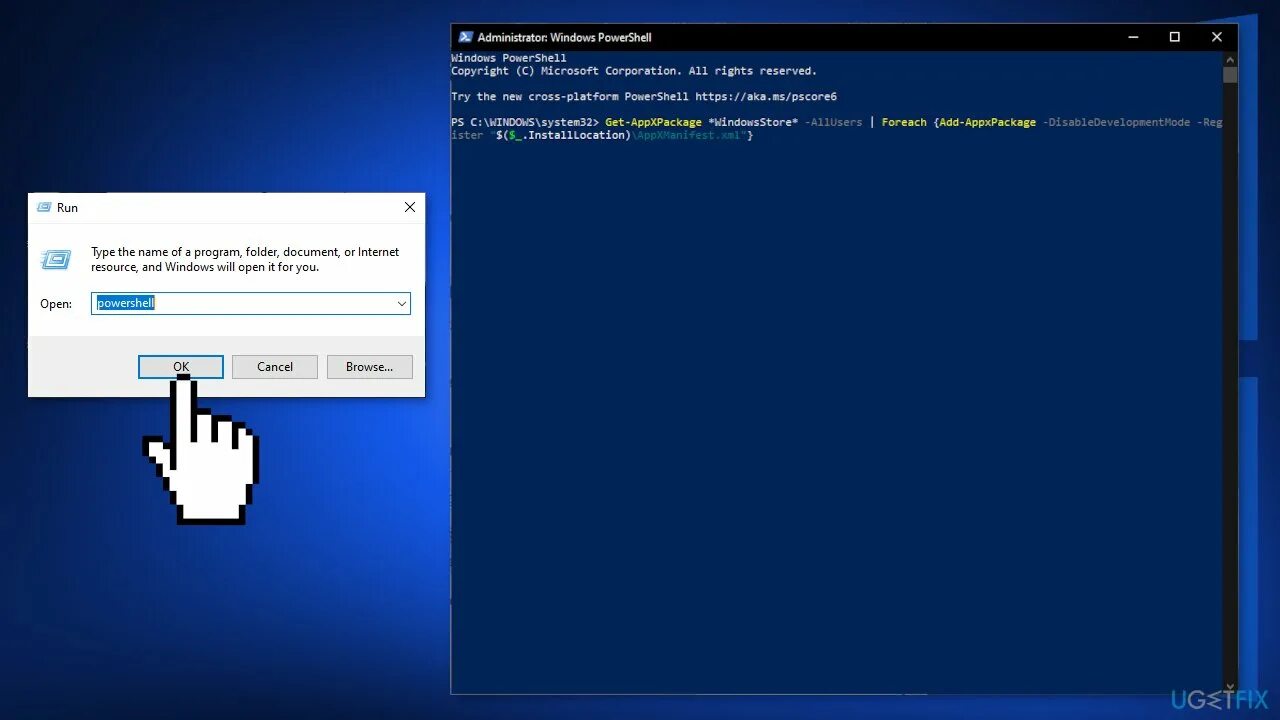This screenshot has height=720, width=1280.
Task: Click the 'Add-AppxPackage' command text
Action: click(987, 122)
